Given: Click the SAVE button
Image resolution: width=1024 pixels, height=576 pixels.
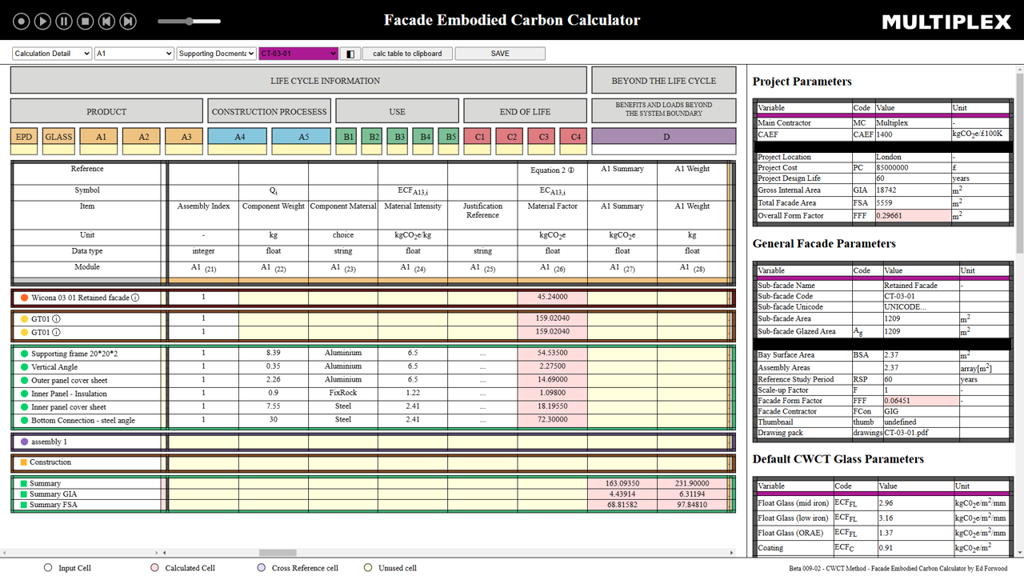Looking at the screenshot, I should [x=500, y=54].
